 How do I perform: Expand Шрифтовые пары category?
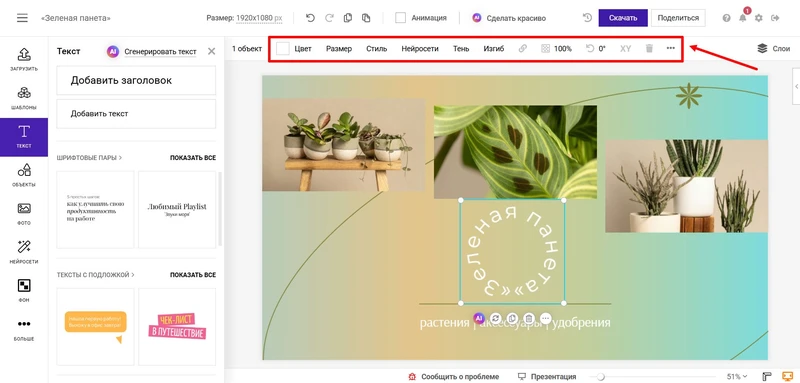(x=89, y=158)
